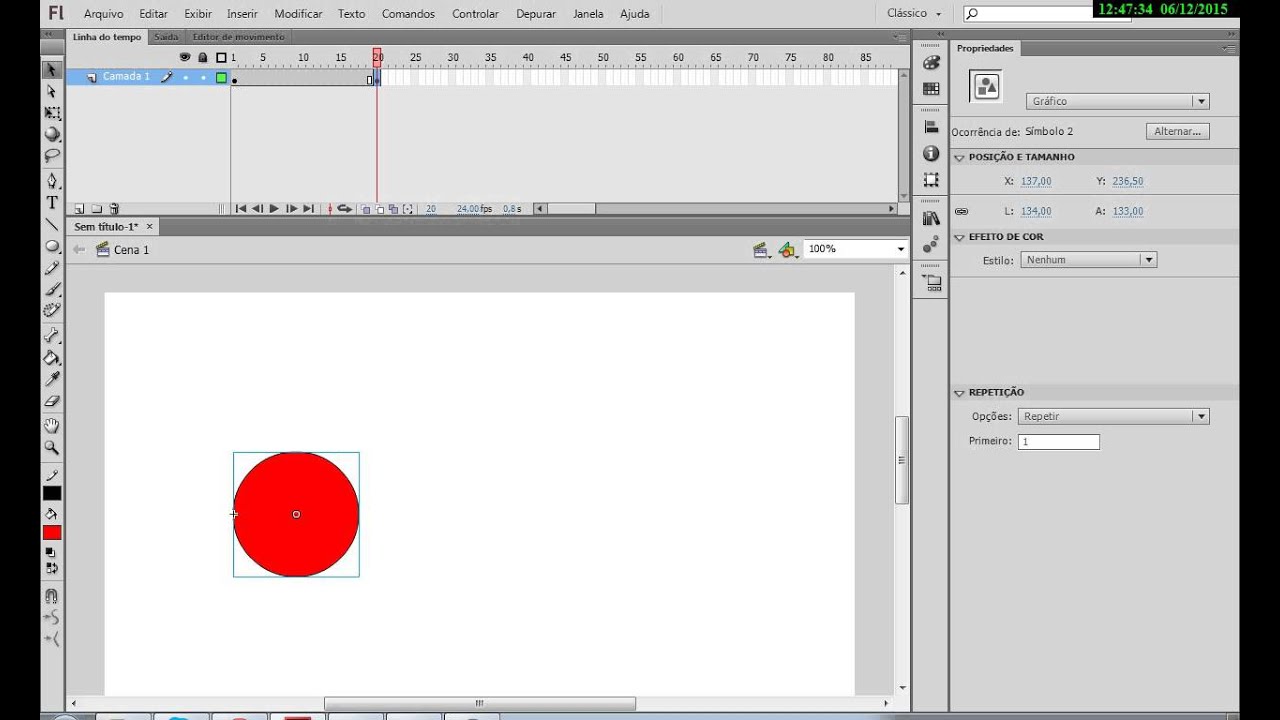The height and width of the screenshot is (720, 1280).
Task: Select the Eraser tool
Action: (x=52, y=401)
